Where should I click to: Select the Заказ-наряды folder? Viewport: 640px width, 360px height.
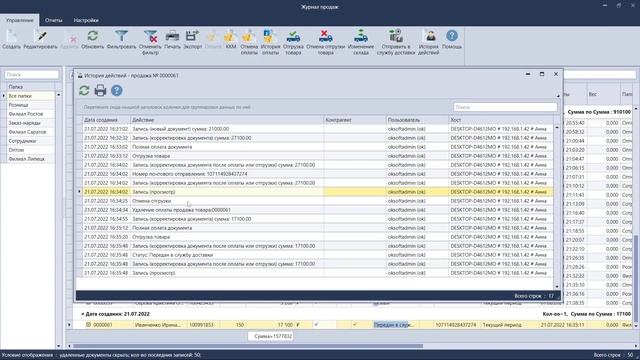(x=31, y=123)
